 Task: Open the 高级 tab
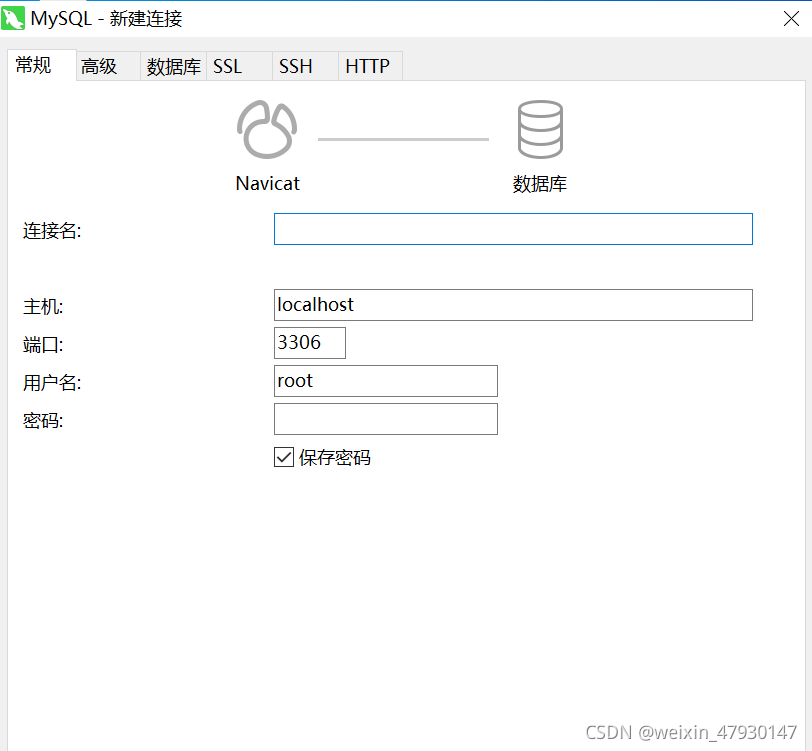click(x=108, y=66)
